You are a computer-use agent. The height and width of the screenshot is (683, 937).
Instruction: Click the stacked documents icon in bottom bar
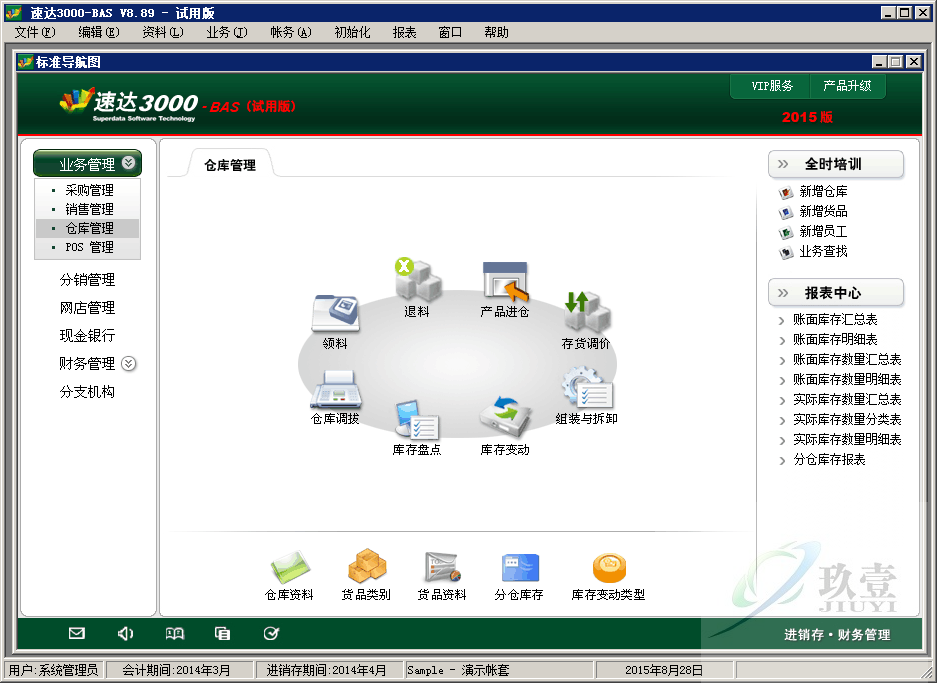[x=222, y=633]
